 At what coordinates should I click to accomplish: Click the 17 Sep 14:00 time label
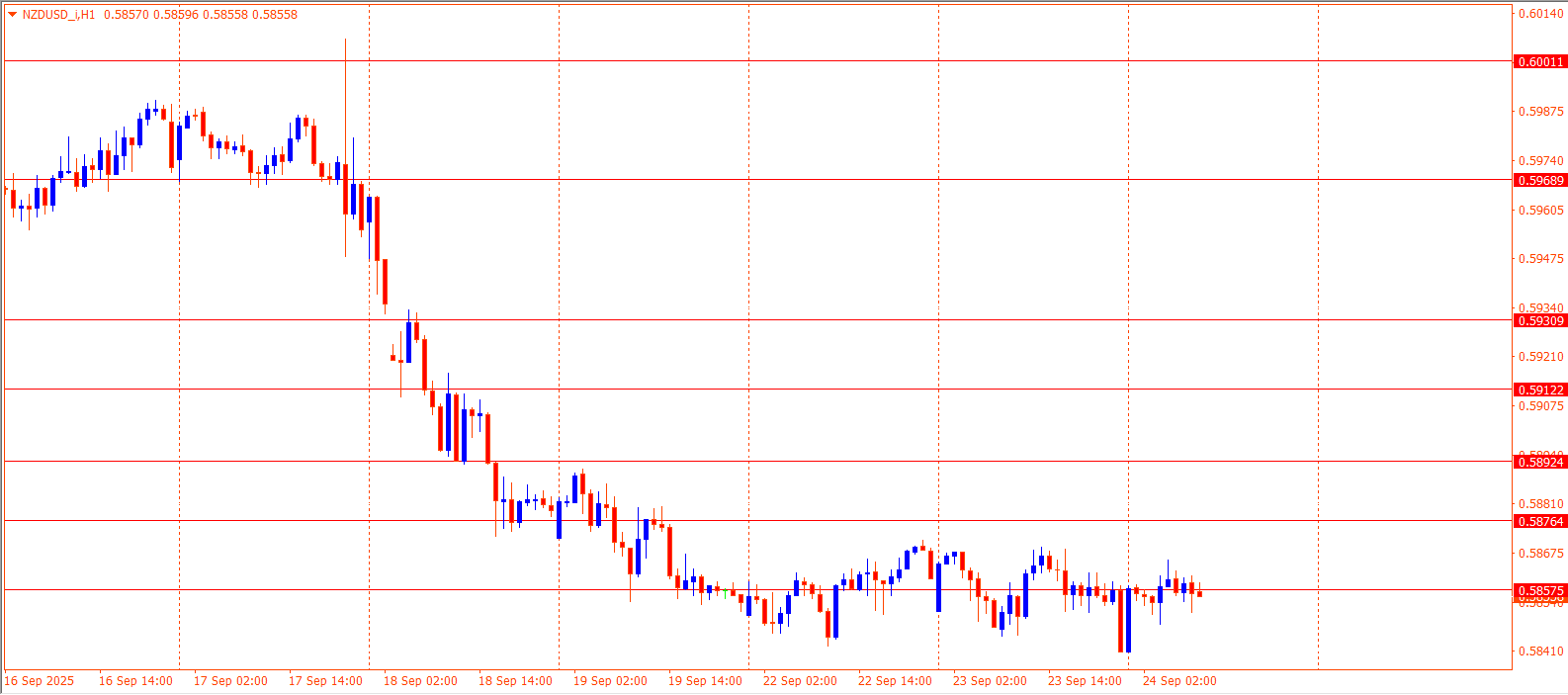coord(325,681)
